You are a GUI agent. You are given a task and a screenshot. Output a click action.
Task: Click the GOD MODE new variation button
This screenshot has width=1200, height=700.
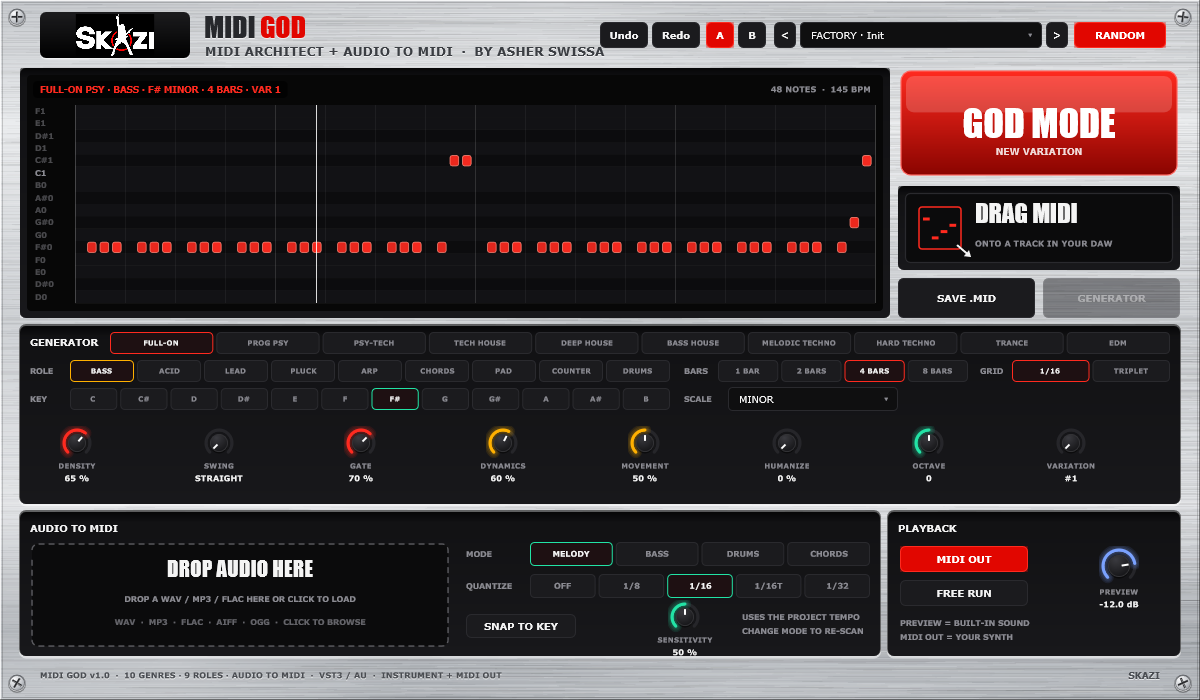click(x=1038, y=124)
